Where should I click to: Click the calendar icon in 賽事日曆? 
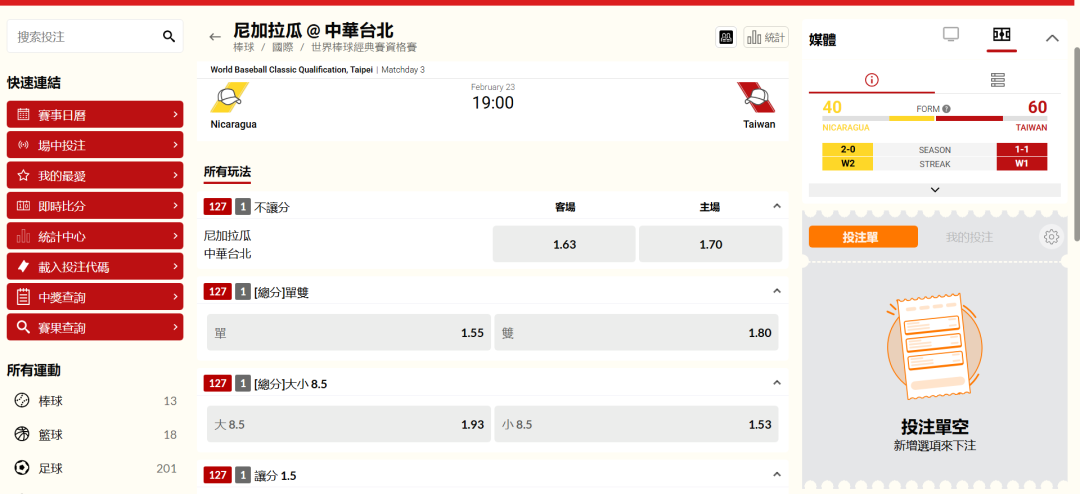(23, 115)
